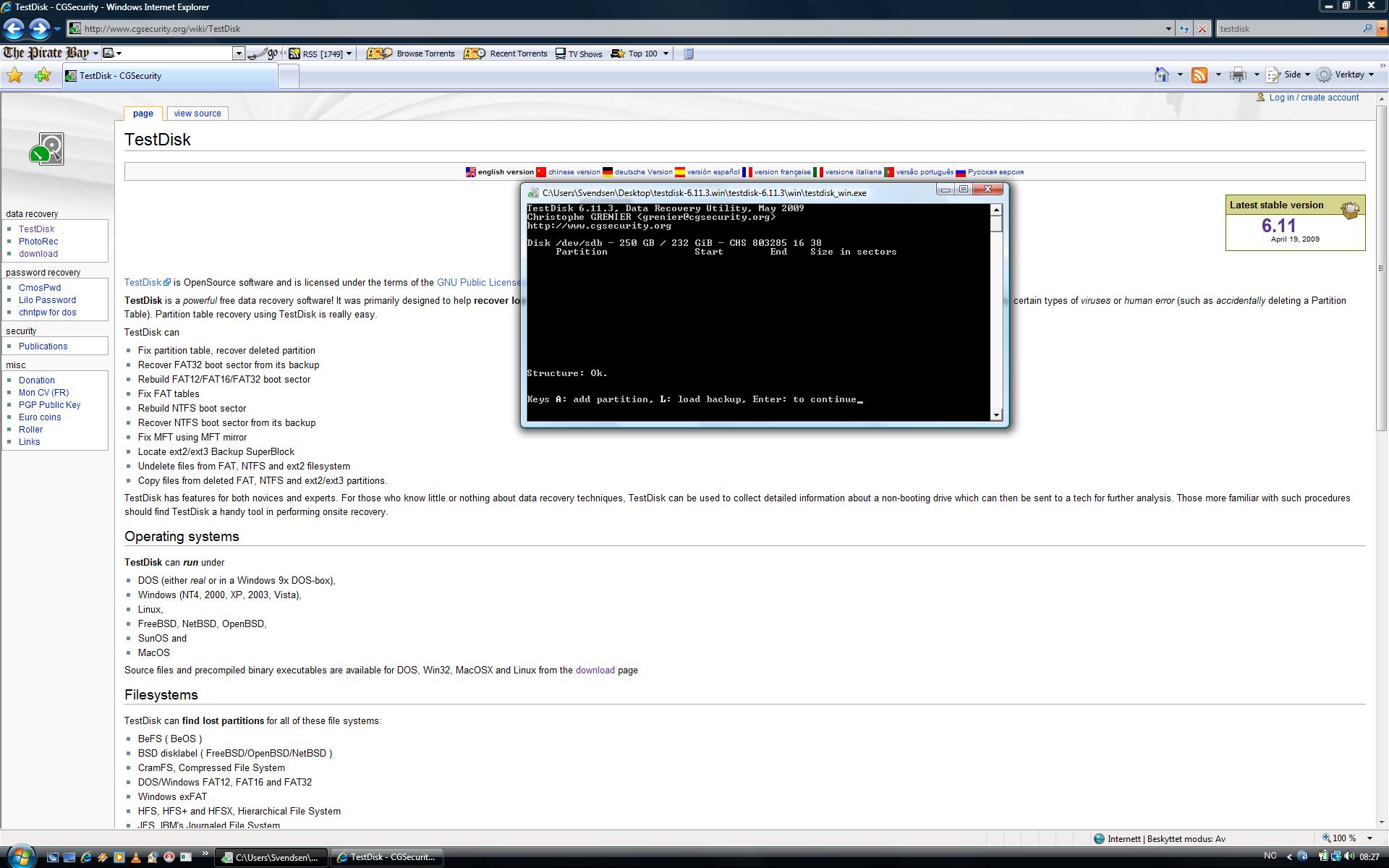This screenshot has width=1389, height=868.
Task: Click the webpage vertical scrollbar thumb
Action: tap(1381, 268)
